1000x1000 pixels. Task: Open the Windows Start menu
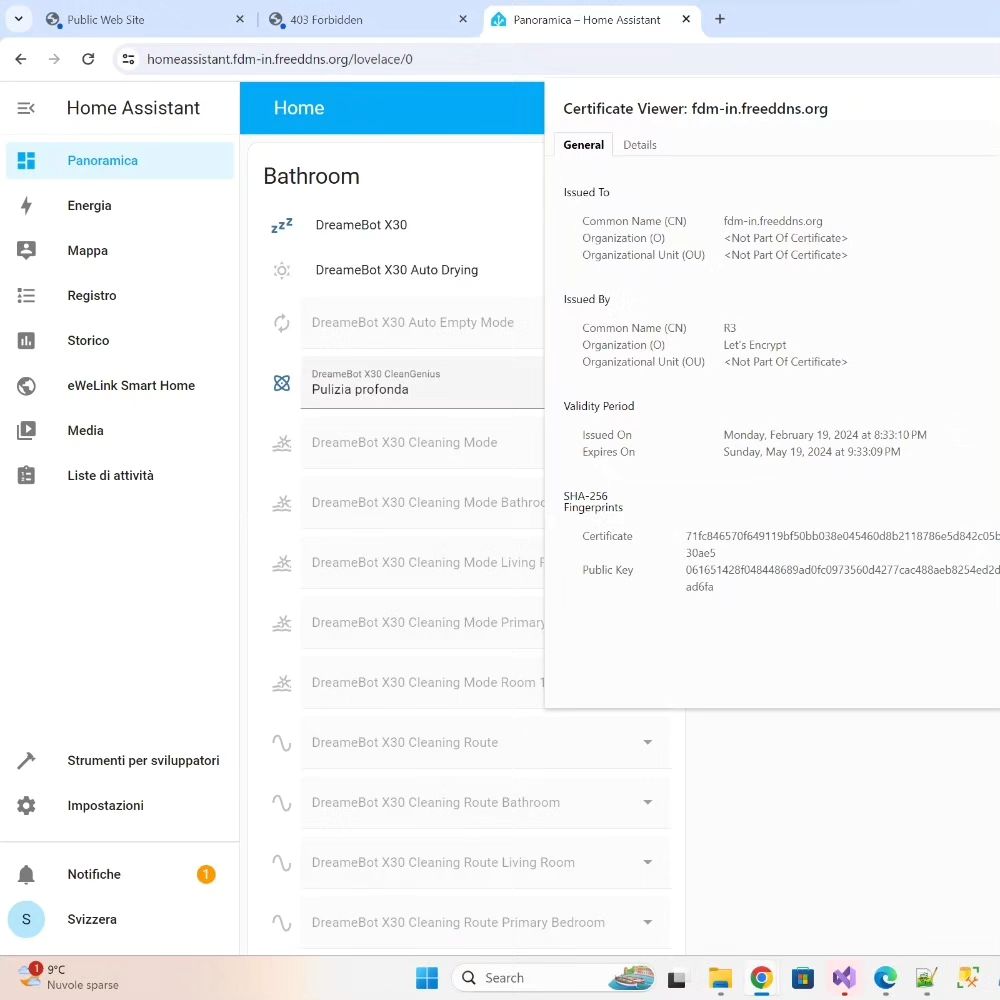[x=427, y=977]
